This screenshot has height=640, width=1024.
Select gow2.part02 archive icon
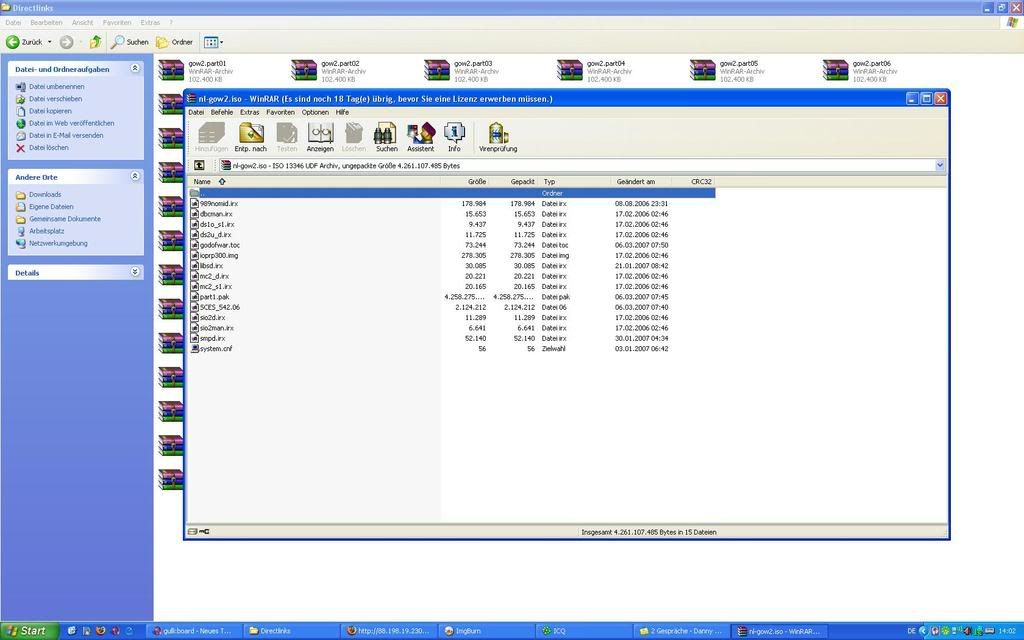pyautogui.click(x=304, y=71)
